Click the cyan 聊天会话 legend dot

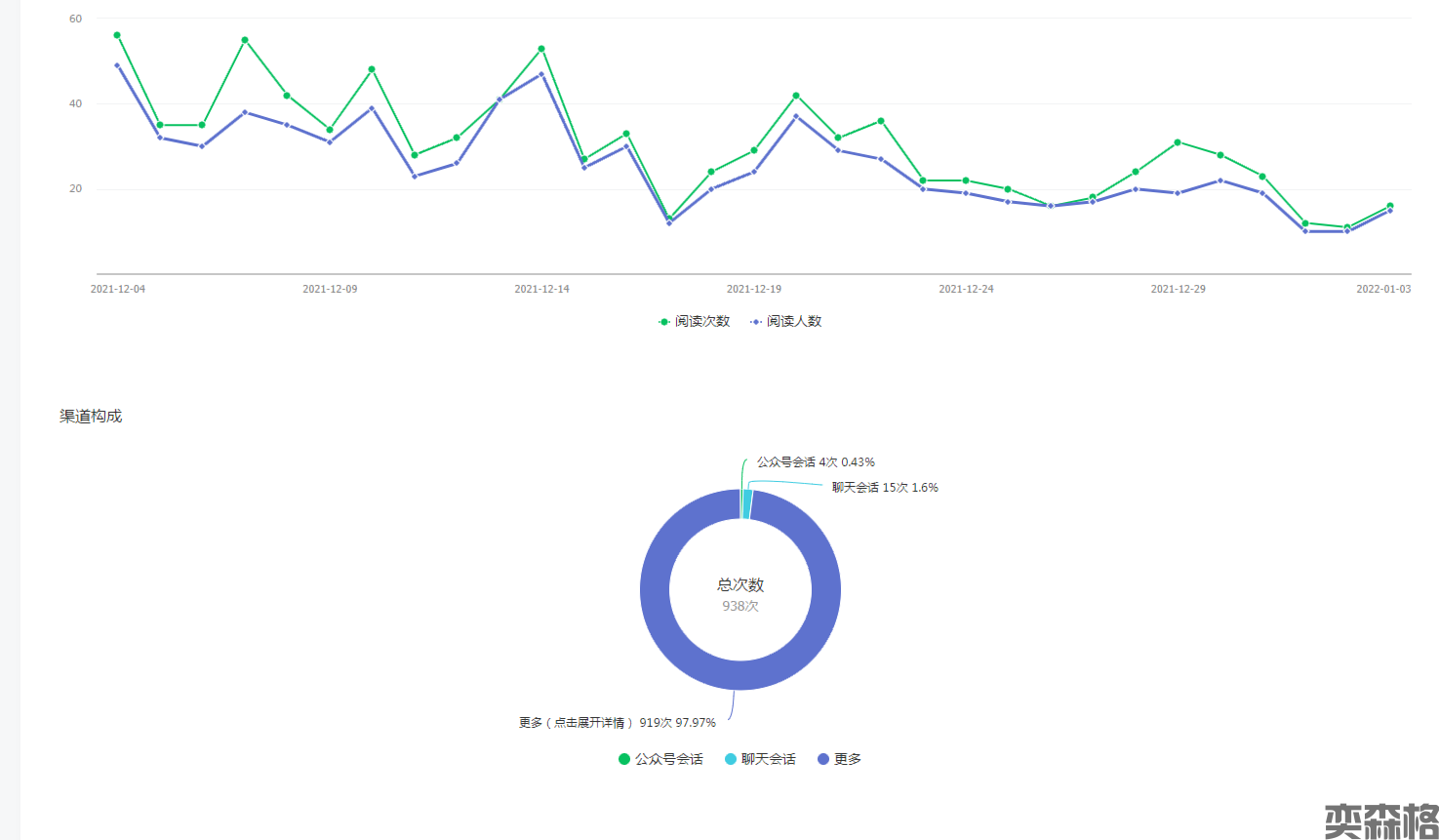click(731, 759)
